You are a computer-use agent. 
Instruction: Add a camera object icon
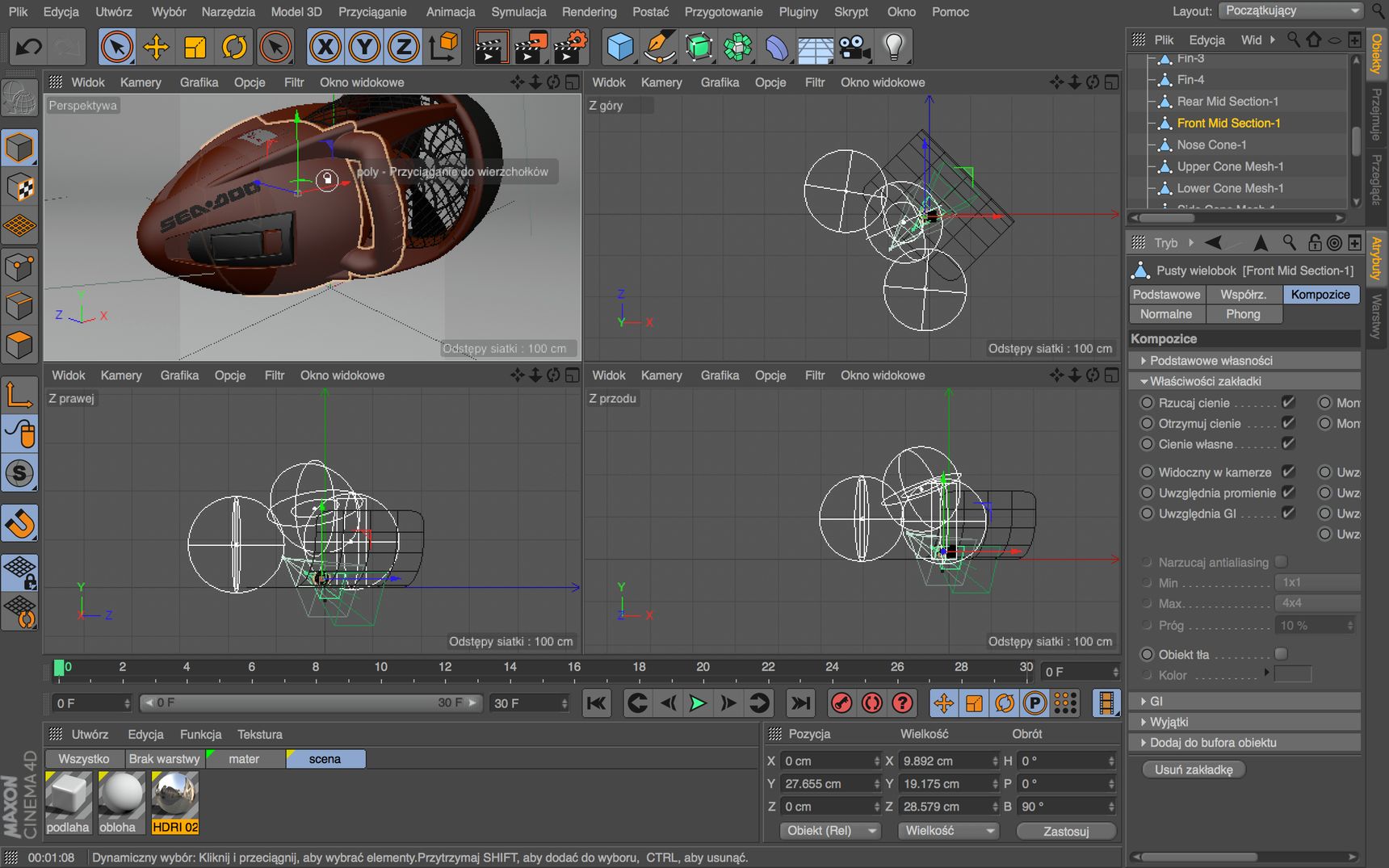(854, 47)
